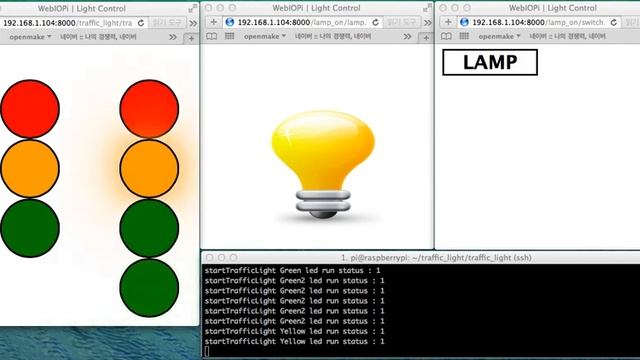Click terminal title 'pi@raspberrypi: ~/traffic_light'

click(436, 258)
